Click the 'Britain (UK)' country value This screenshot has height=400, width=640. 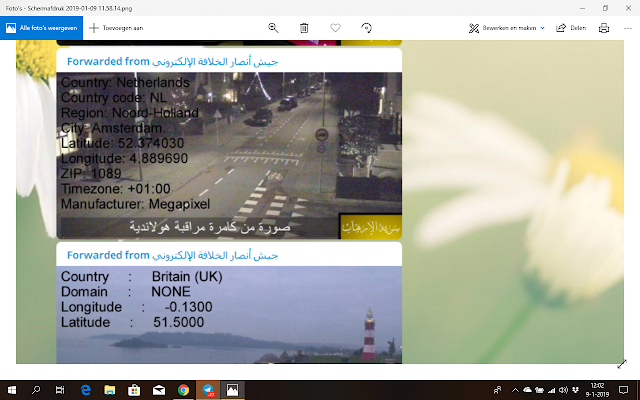pyautogui.click(x=187, y=277)
